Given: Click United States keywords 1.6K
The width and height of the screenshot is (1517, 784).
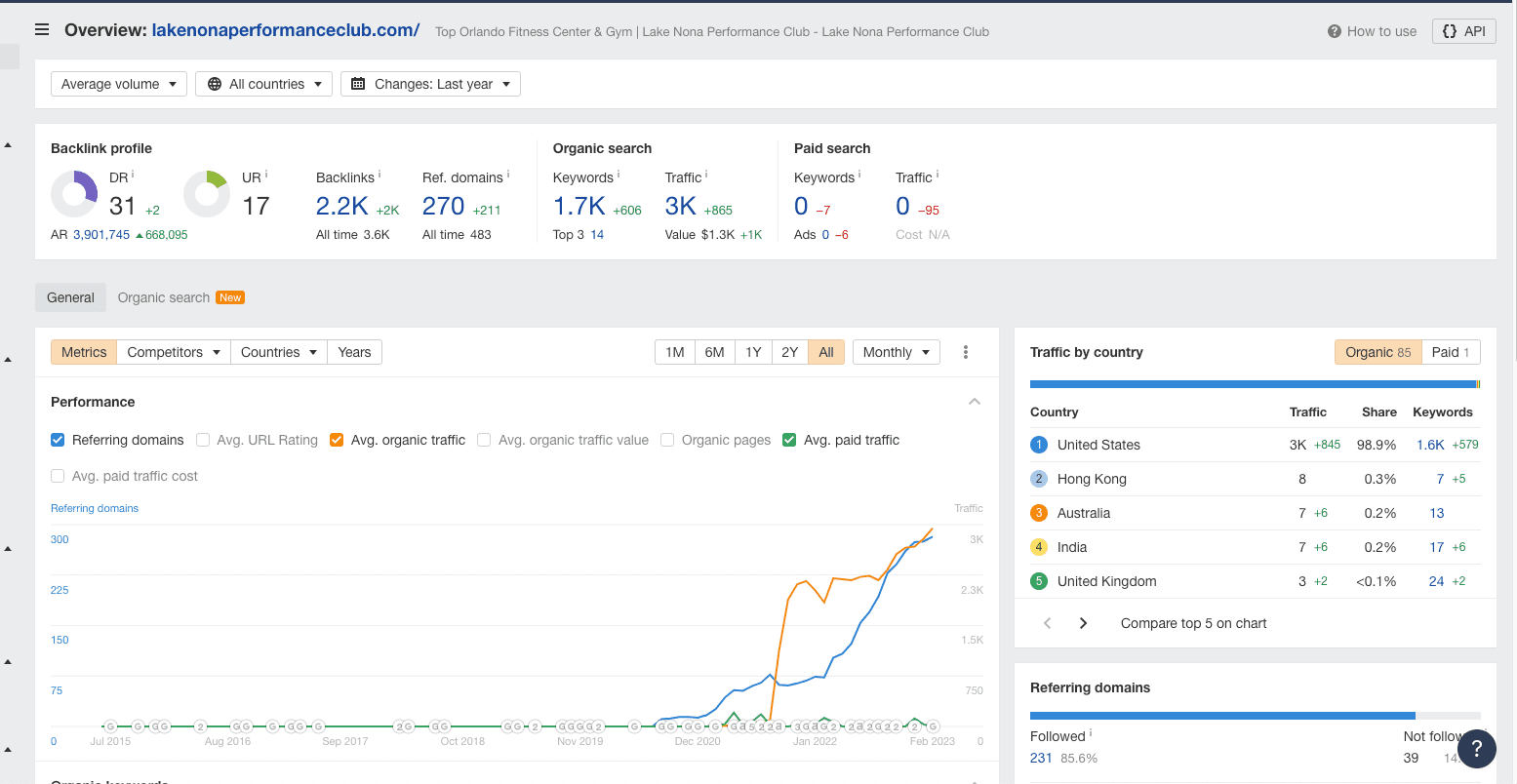Looking at the screenshot, I should (1430, 445).
